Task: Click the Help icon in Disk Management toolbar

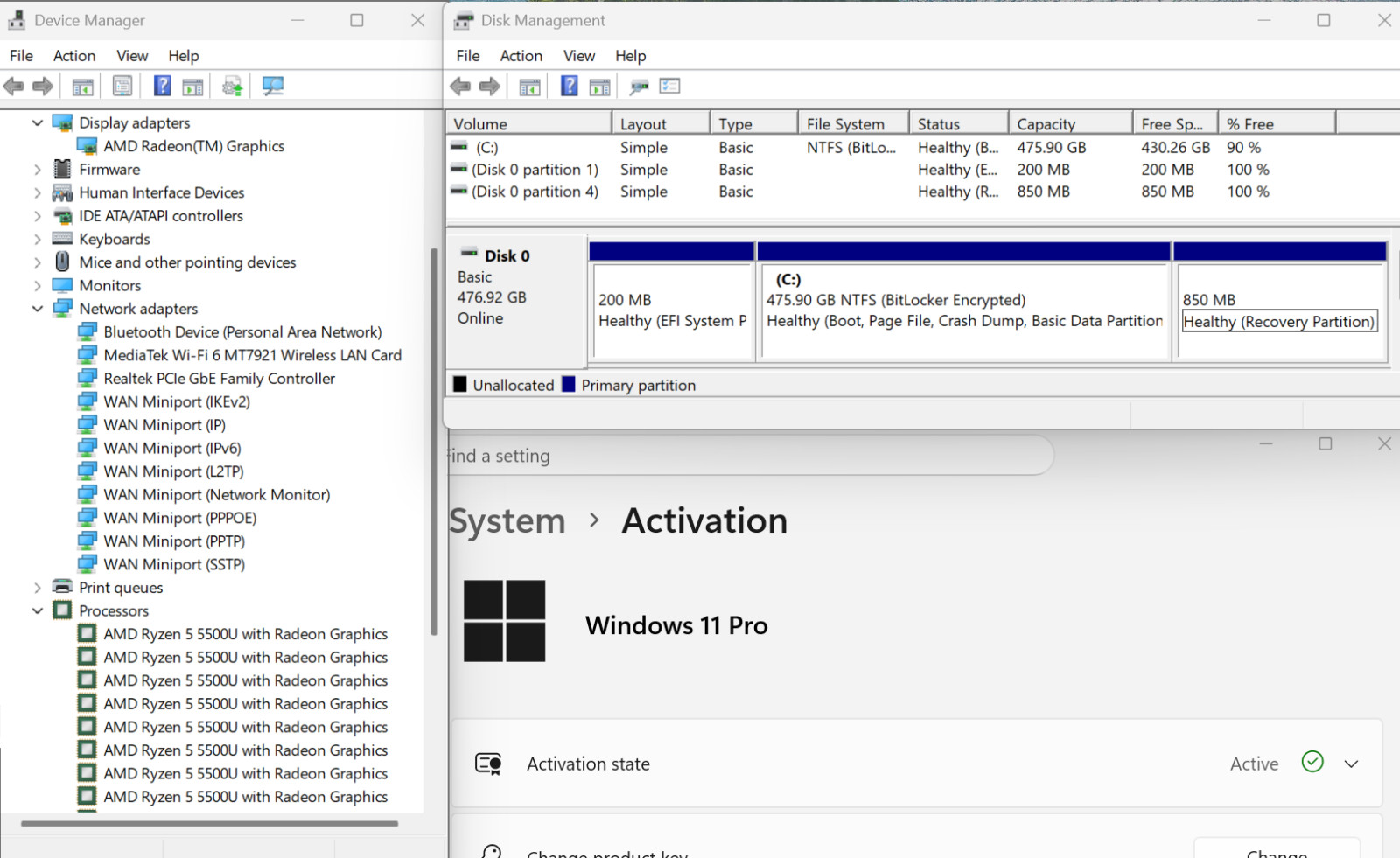Action: pos(570,86)
